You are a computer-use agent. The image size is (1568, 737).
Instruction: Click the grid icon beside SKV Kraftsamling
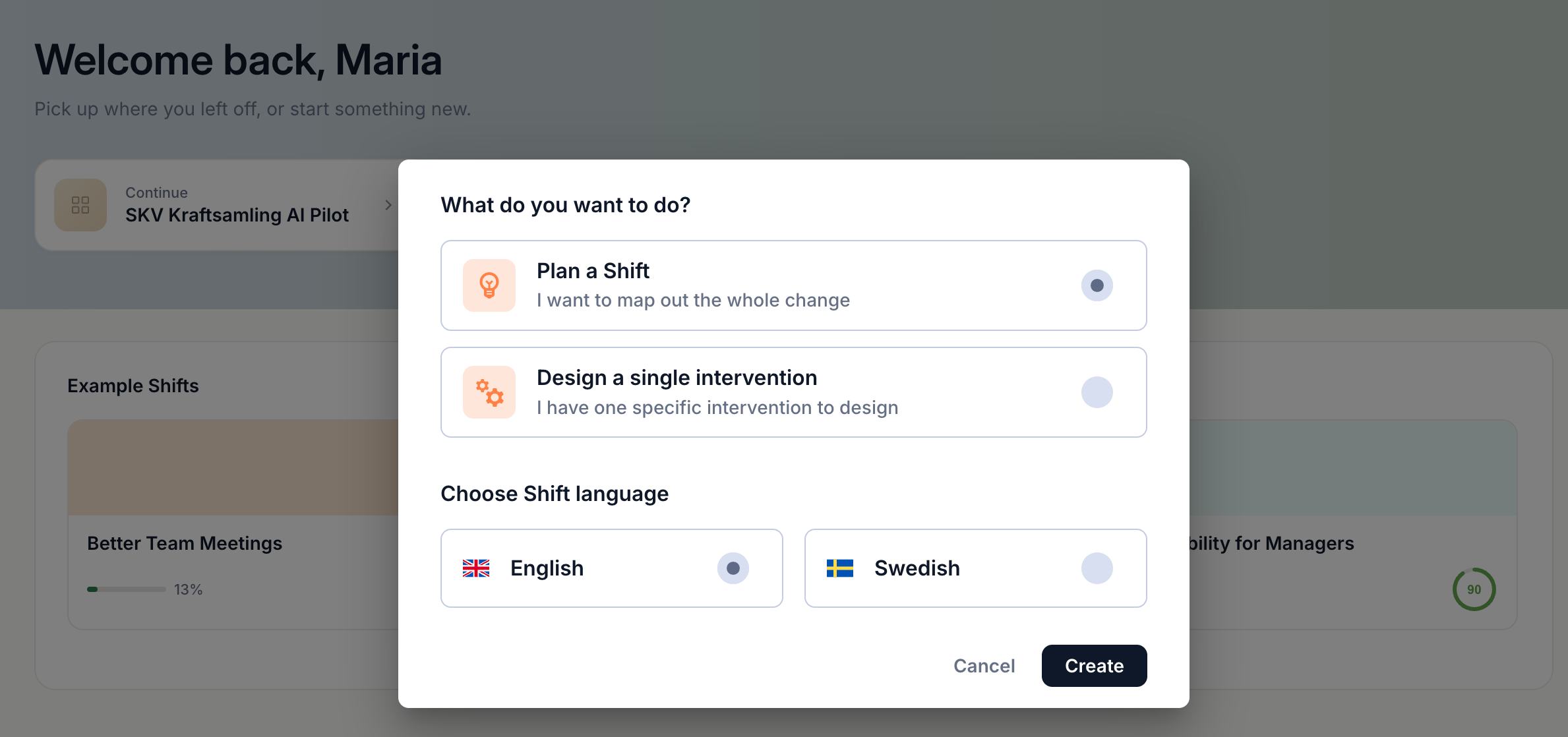[80, 205]
